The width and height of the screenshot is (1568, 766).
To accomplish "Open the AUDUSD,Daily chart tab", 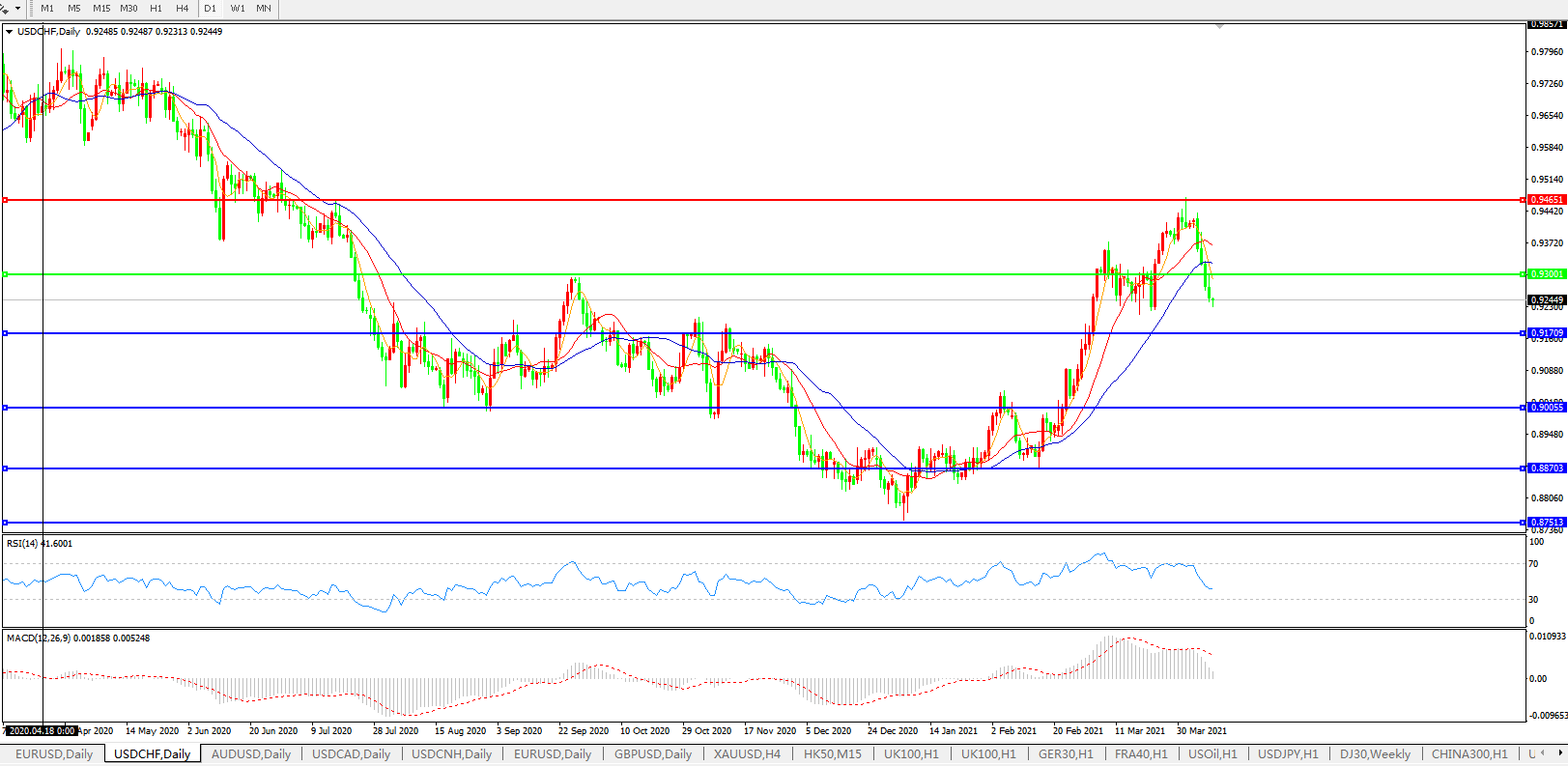I will [250, 754].
